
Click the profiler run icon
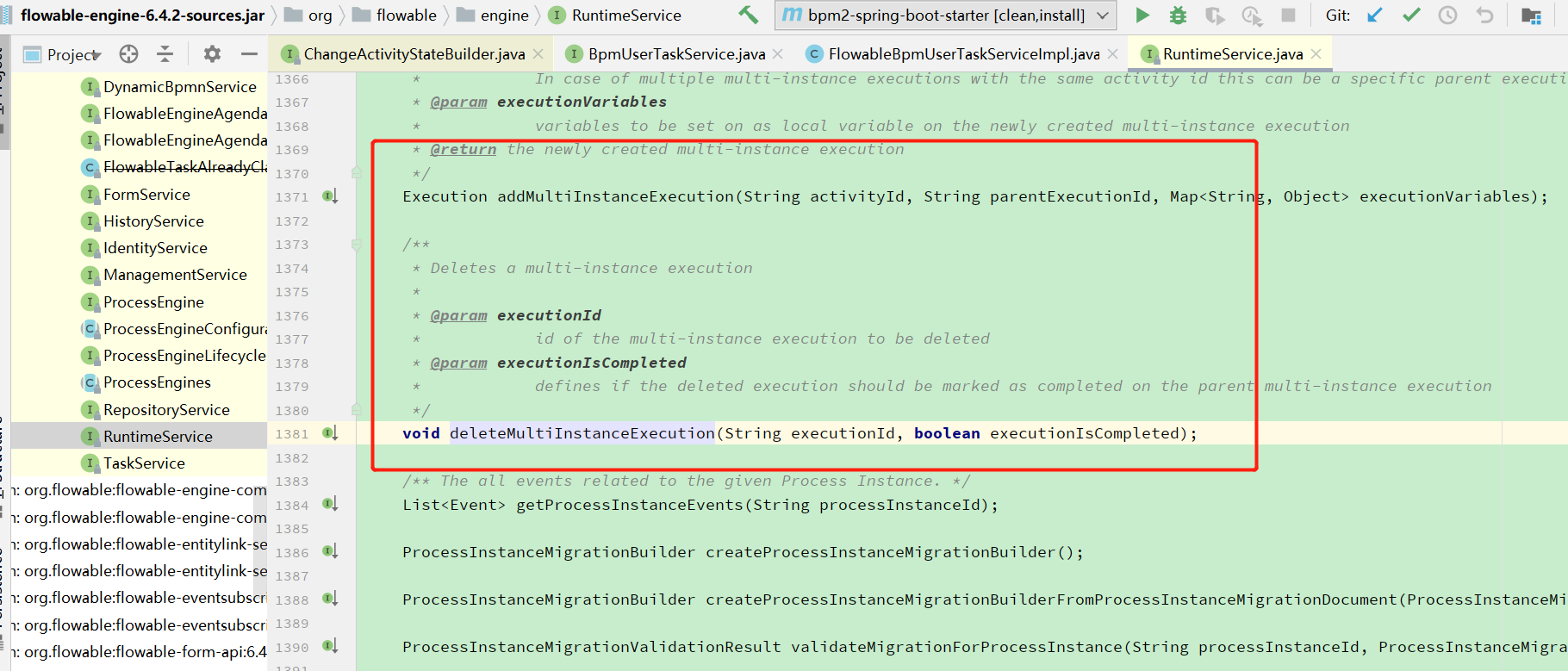tap(1251, 15)
